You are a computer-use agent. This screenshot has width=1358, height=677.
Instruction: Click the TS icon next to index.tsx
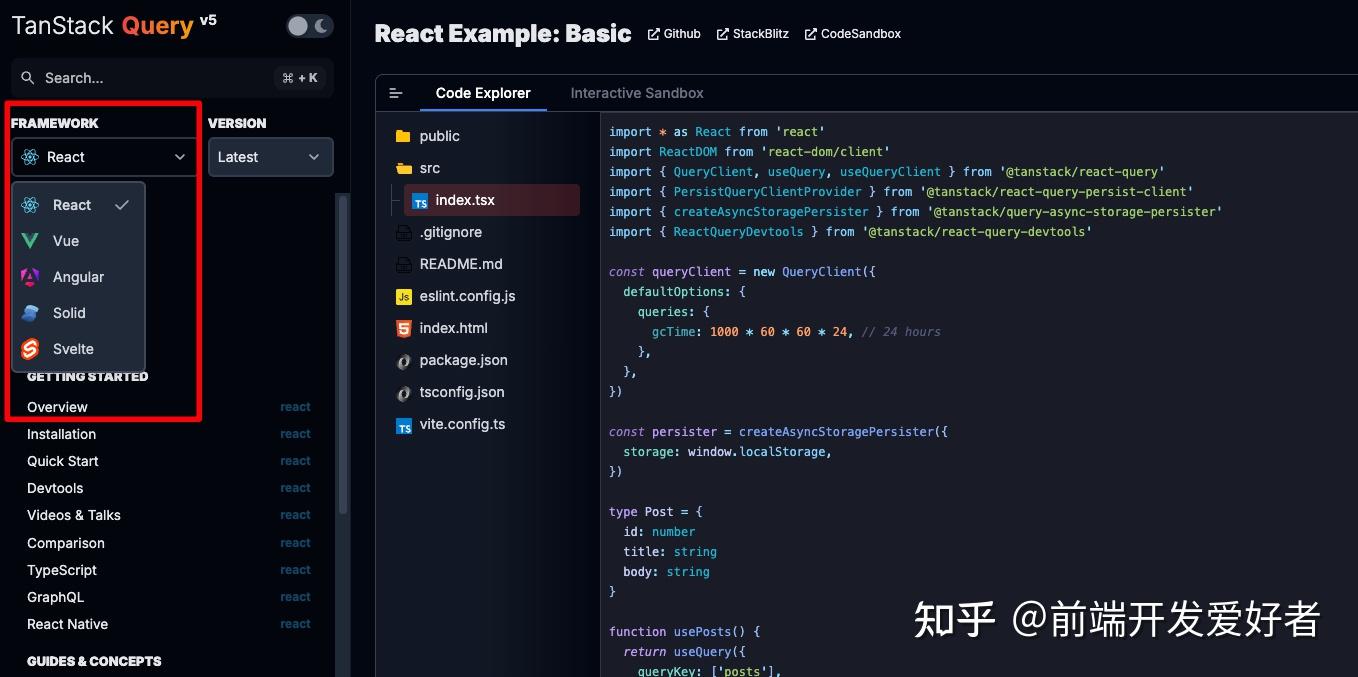pos(420,201)
